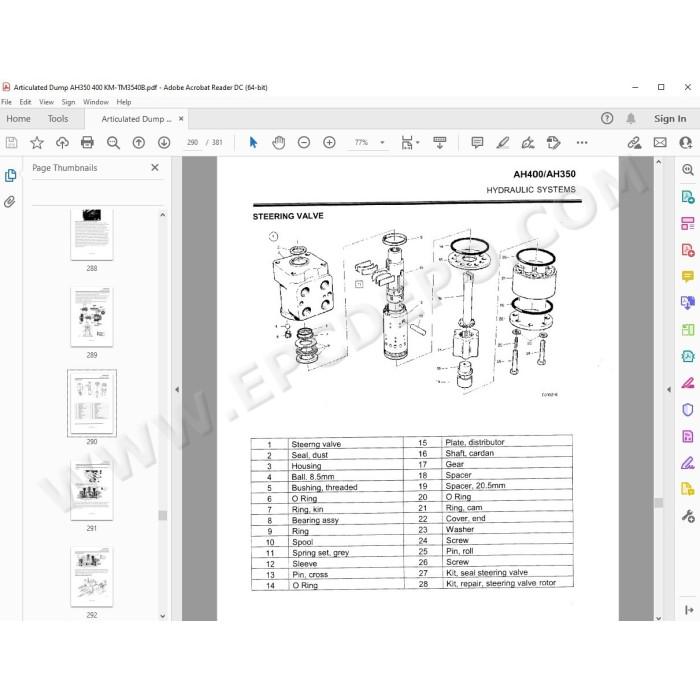Open the wrench More Tools icon
The height and width of the screenshot is (700, 700).
tap(688, 516)
